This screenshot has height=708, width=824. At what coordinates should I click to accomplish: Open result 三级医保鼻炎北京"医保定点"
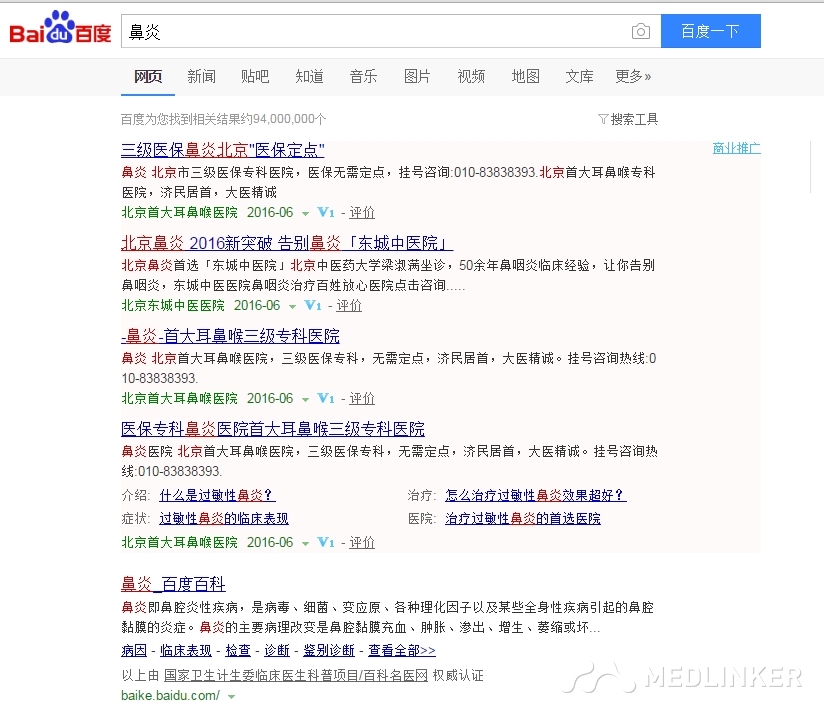tap(223, 150)
